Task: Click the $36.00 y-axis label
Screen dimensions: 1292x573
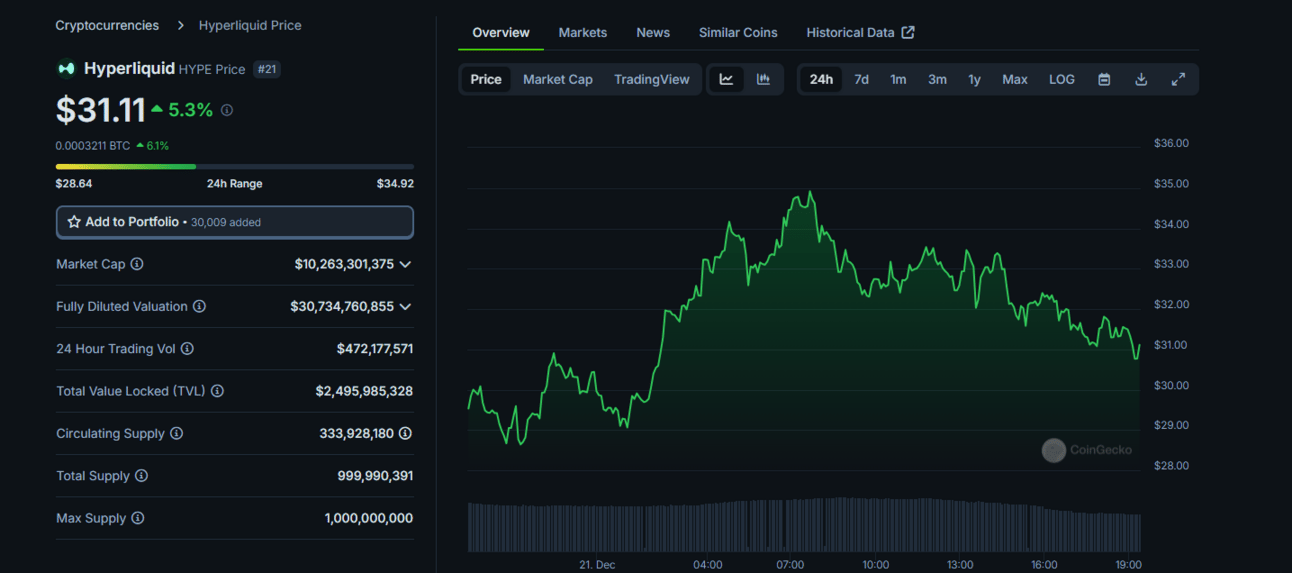Action: (x=1171, y=143)
